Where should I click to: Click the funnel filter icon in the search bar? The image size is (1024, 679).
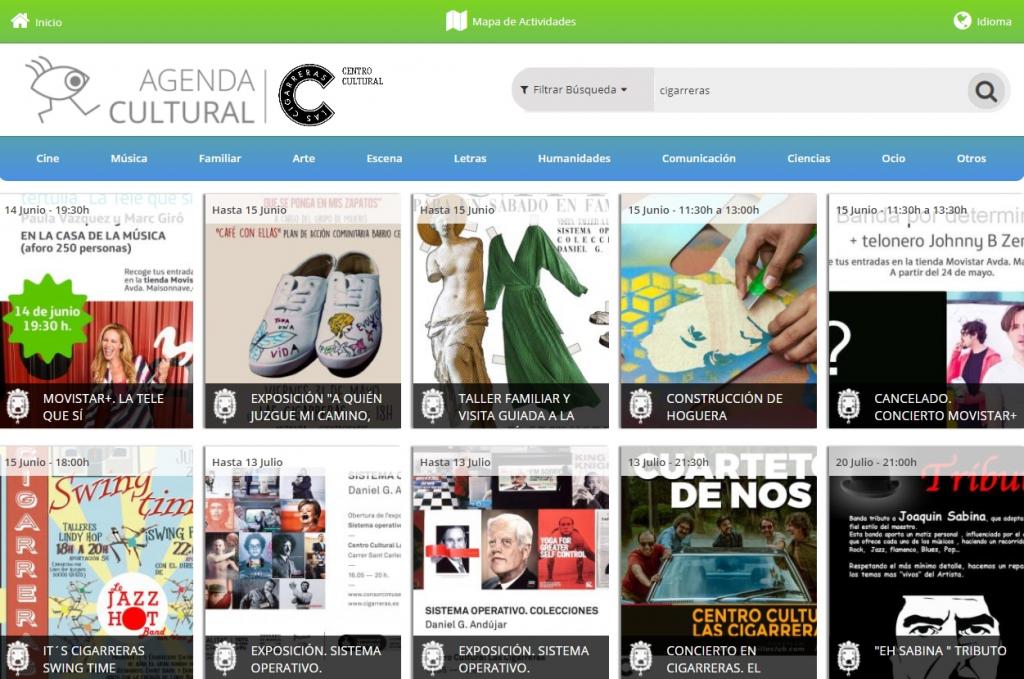click(x=524, y=90)
